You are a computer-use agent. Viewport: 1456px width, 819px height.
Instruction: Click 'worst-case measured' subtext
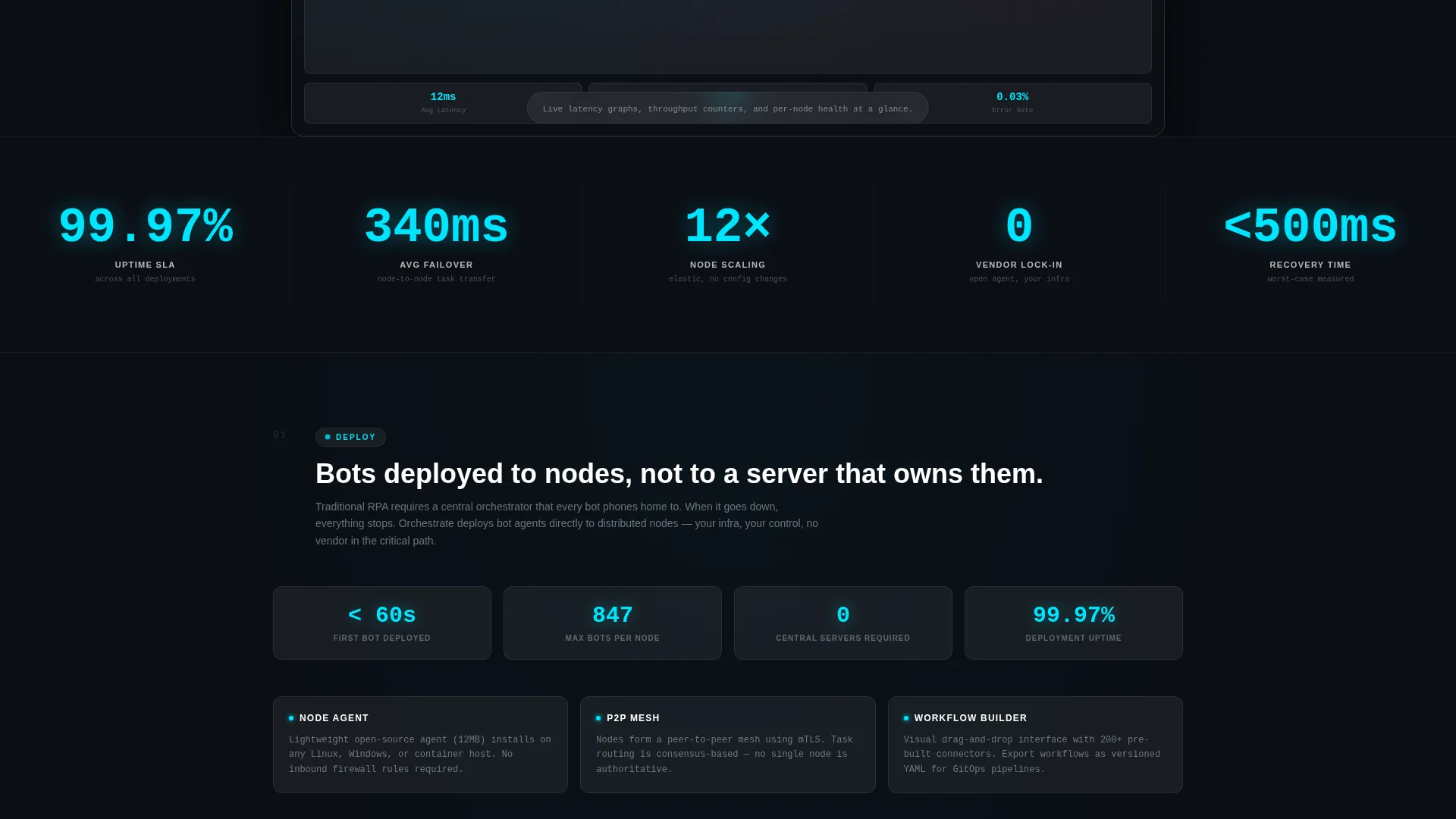tap(1310, 279)
